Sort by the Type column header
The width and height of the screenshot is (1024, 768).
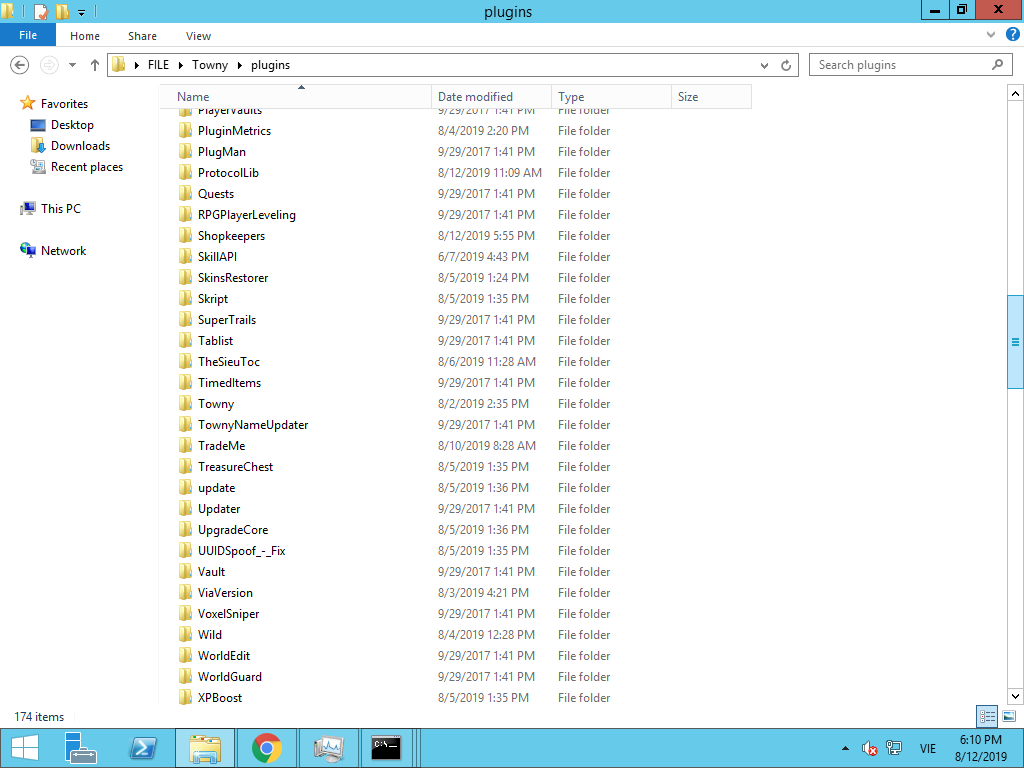(611, 97)
